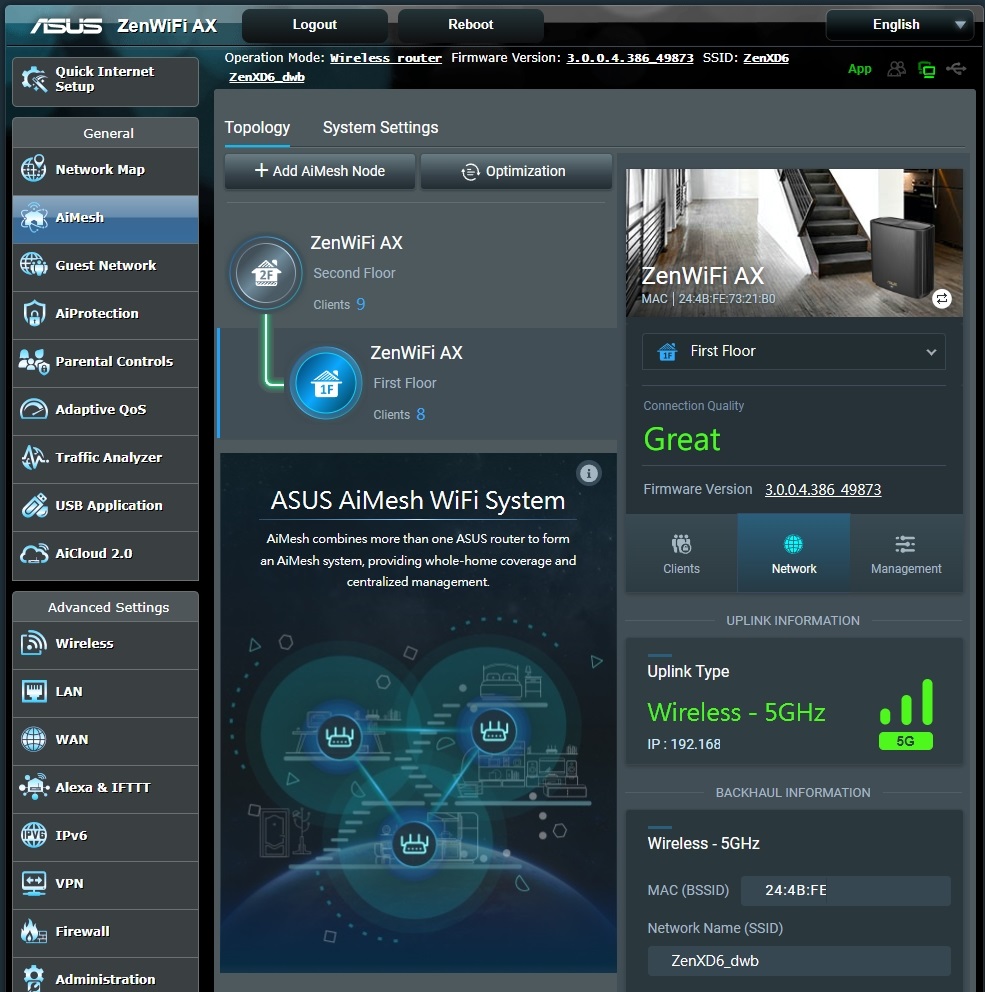The height and width of the screenshot is (992, 985).
Task: Select ZenWiFi AX First Floor node row
Action: click(x=418, y=383)
